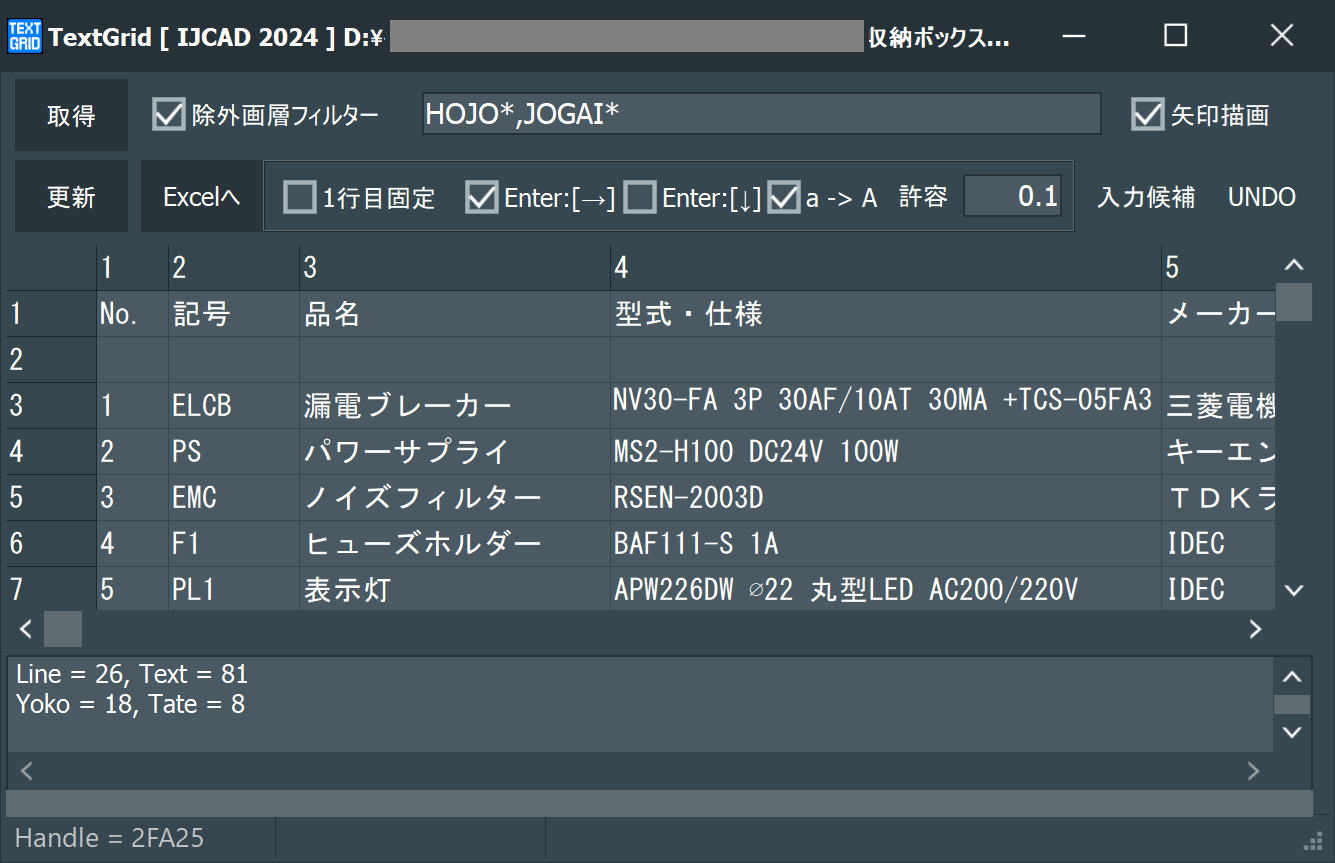
Task: Click the 取得 button
Action: click(71, 115)
